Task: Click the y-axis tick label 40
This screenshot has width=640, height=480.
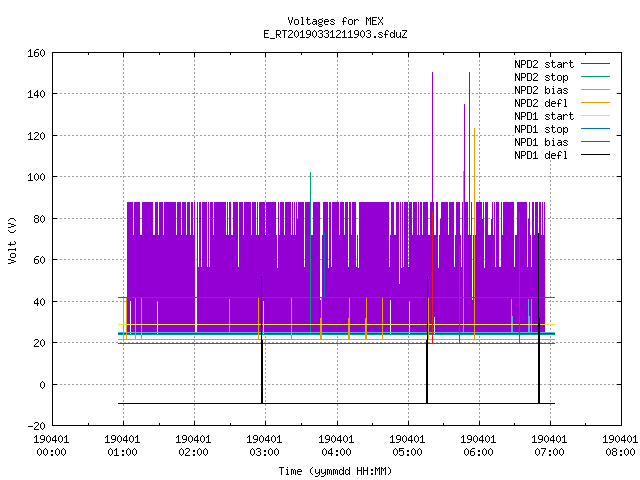Action: [39, 302]
